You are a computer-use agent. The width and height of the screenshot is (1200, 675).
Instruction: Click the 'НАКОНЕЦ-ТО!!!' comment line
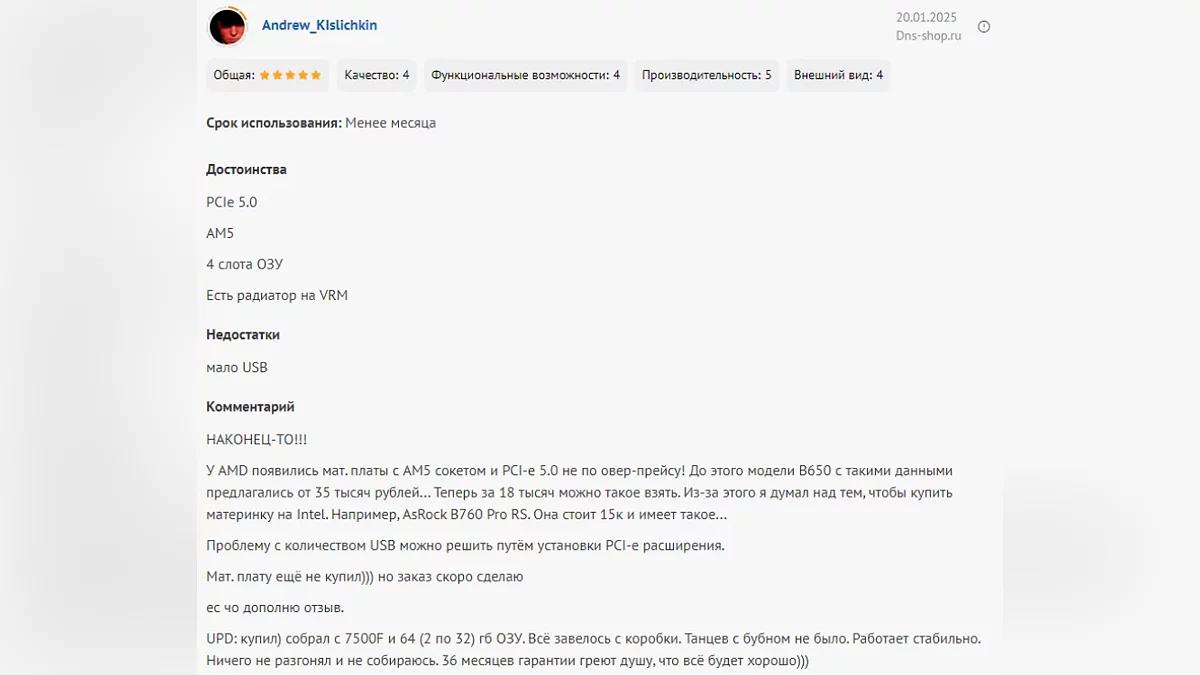tap(256, 439)
